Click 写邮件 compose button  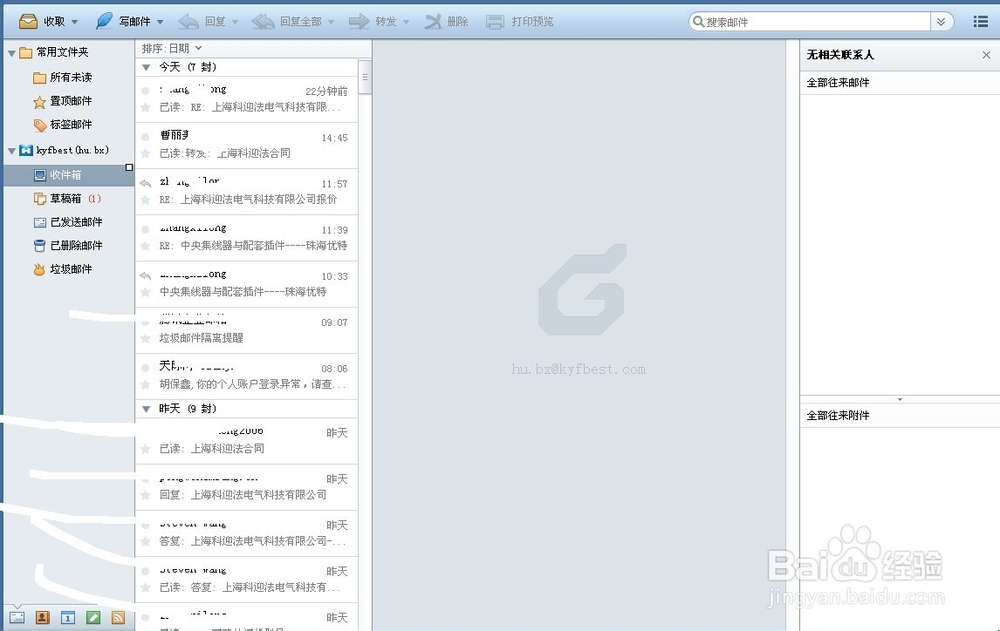point(124,21)
